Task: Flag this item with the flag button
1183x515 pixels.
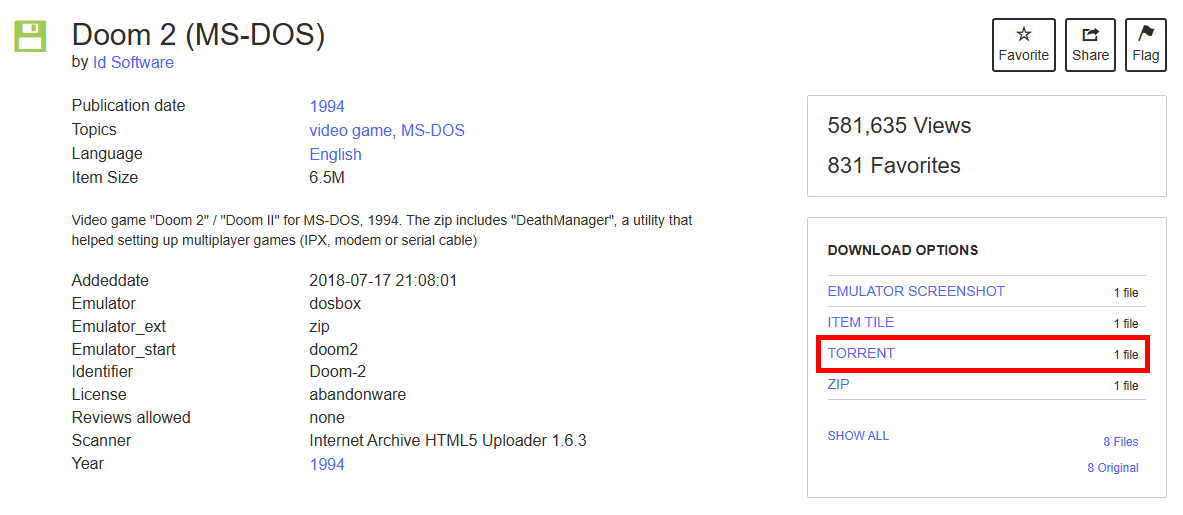Action: (1145, 45)
